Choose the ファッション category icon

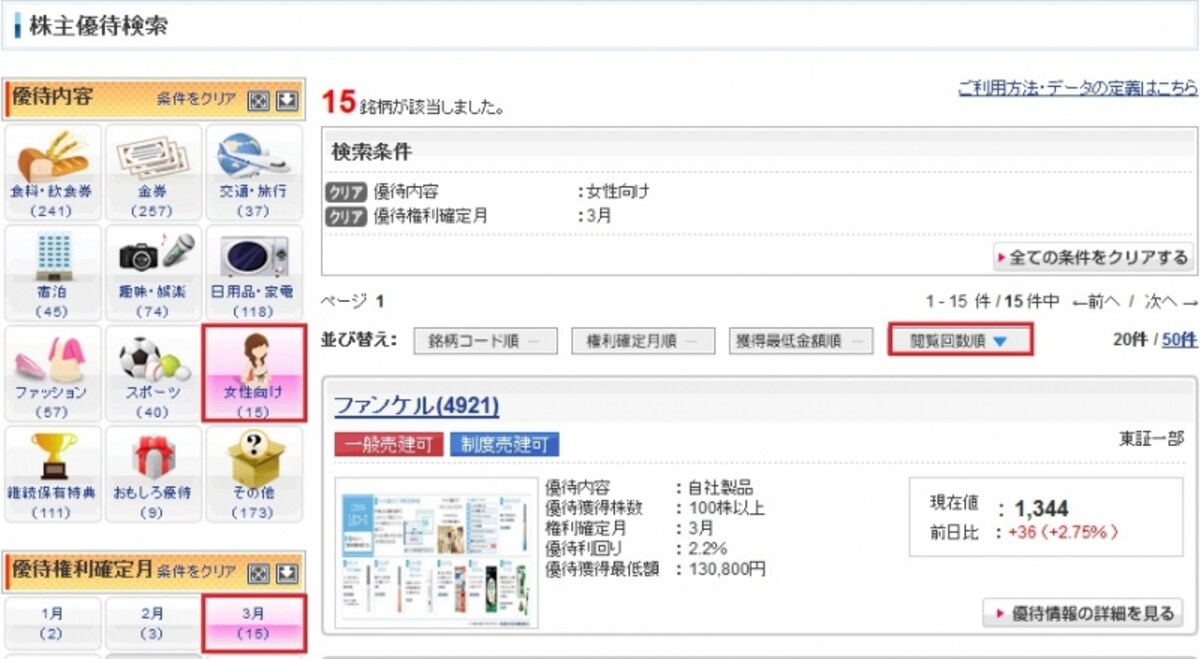pos(52,373)
